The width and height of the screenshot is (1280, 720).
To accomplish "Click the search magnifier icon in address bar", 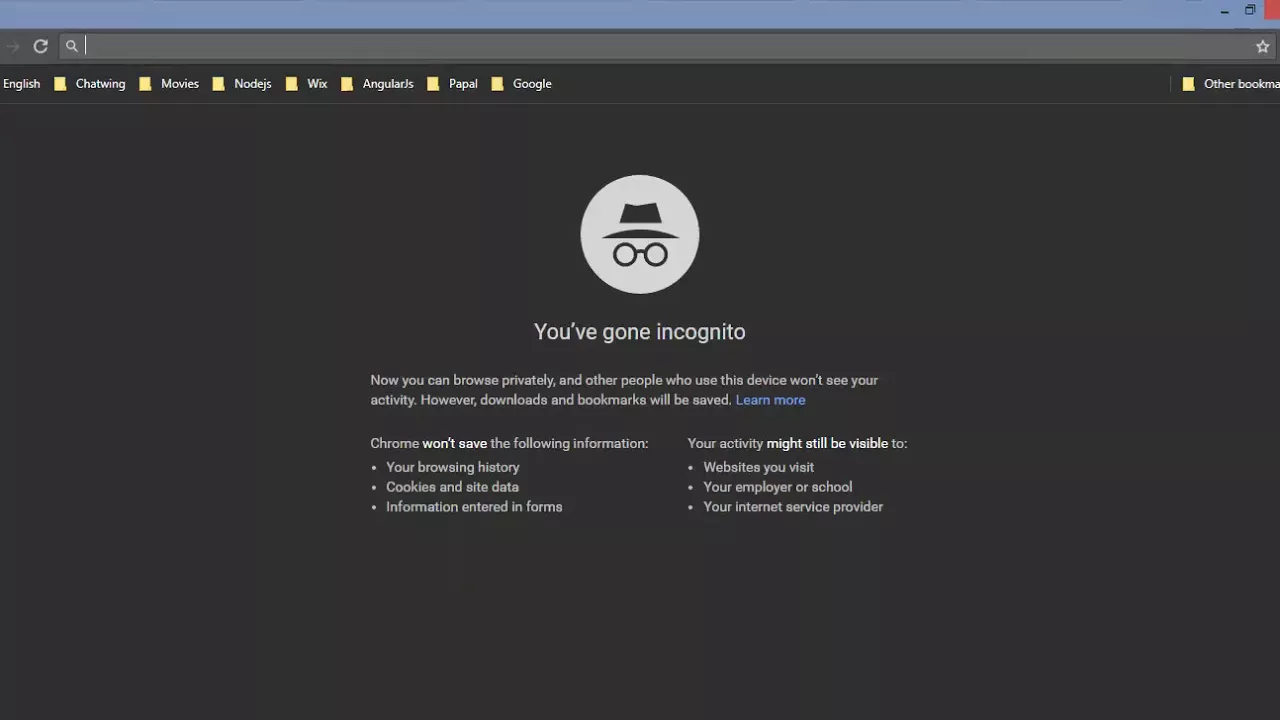I will pos(71,46).
